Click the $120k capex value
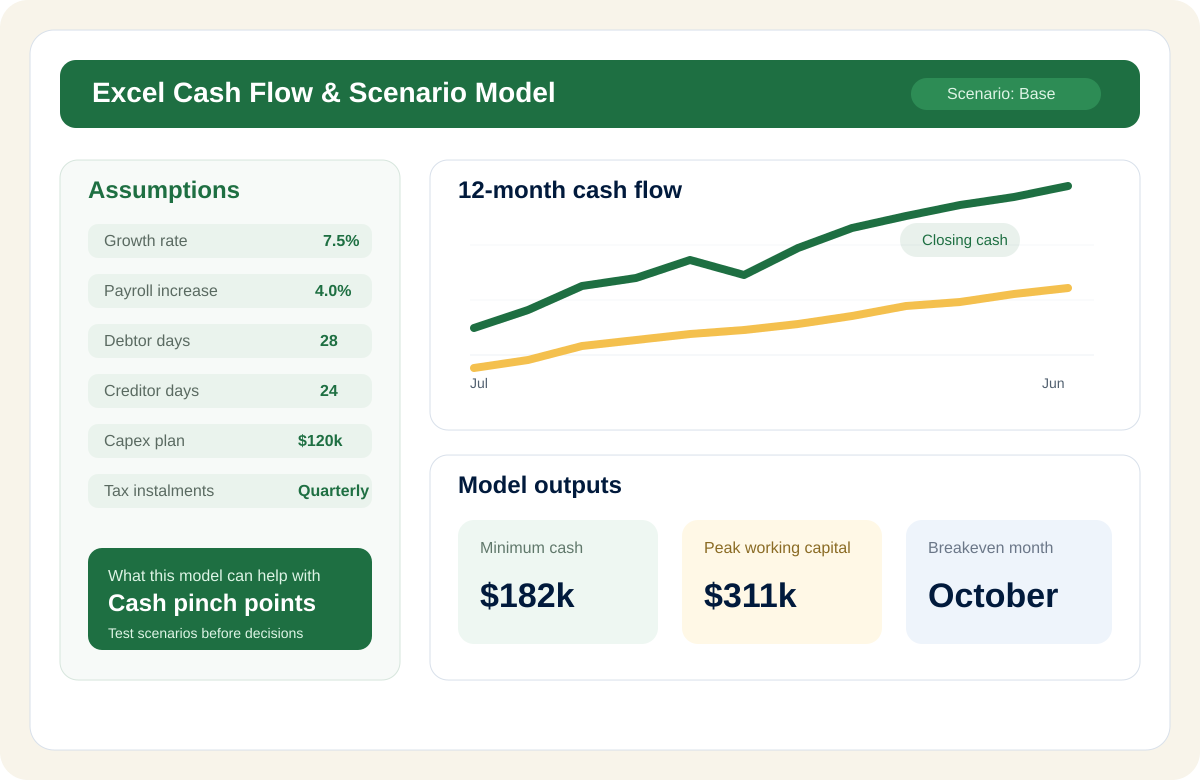 [x=320, y=441]
